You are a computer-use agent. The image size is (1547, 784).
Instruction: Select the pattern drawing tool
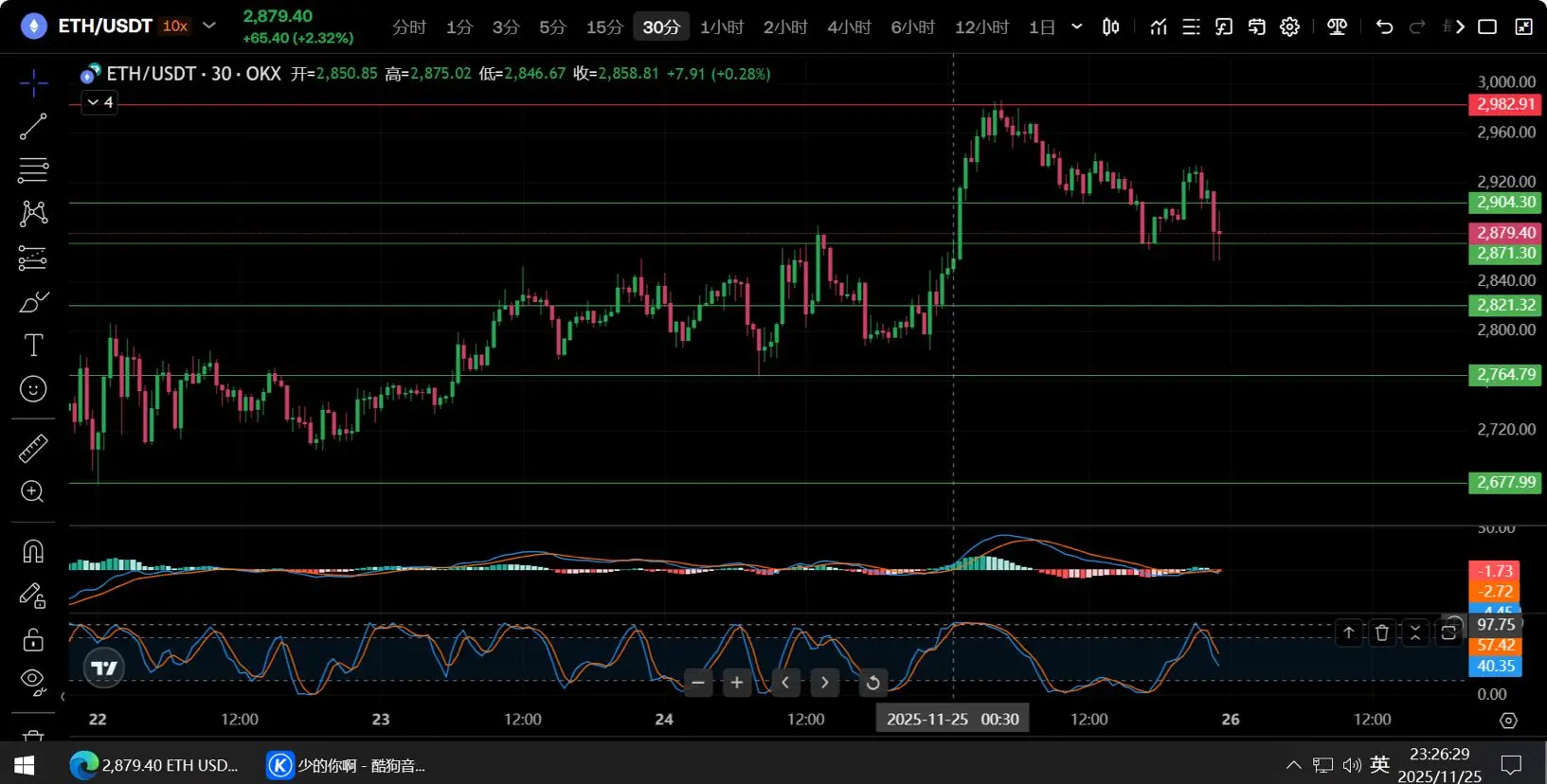[x=33, y=214]
